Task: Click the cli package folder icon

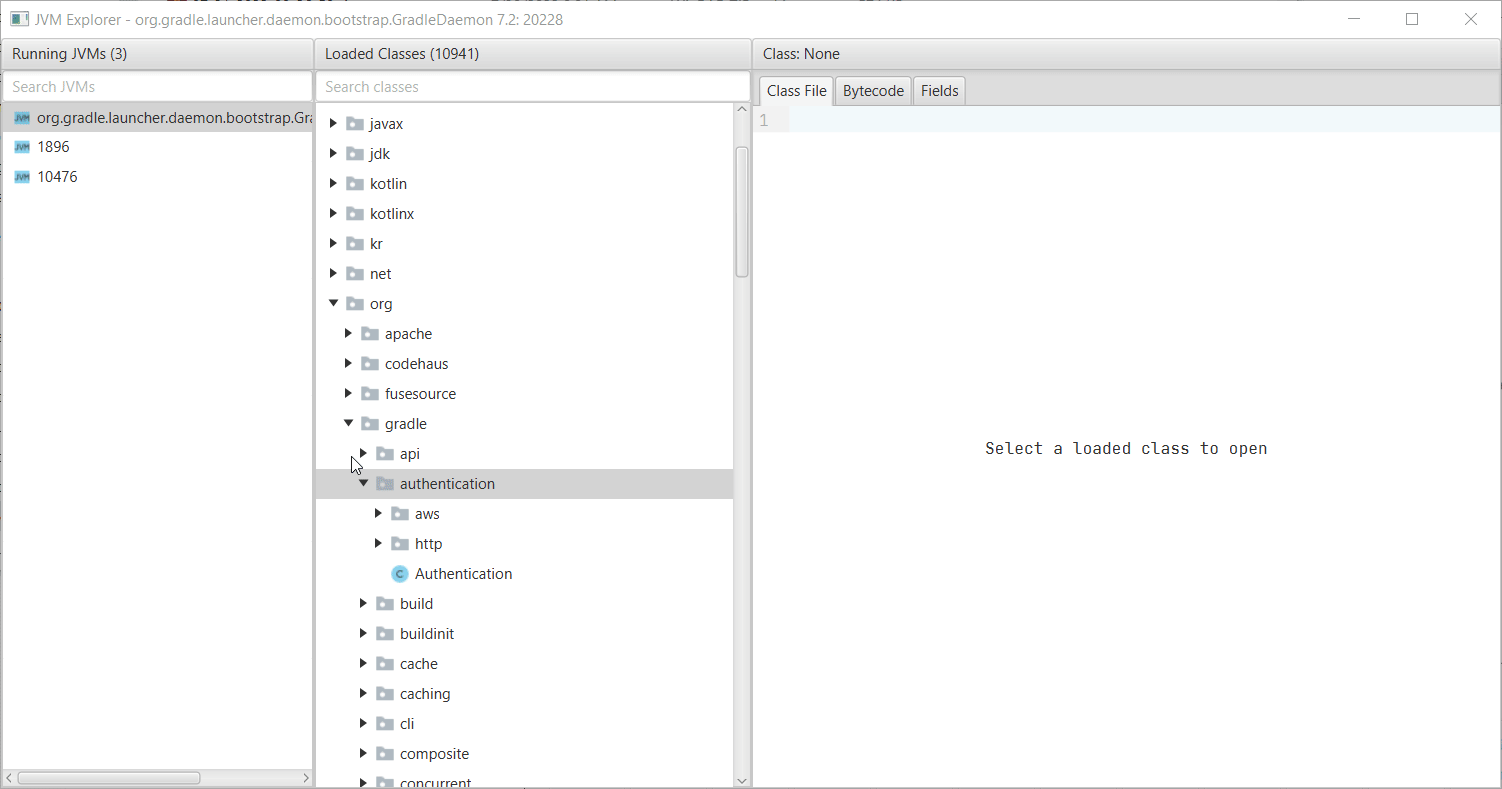Action: click(x=384, y=724)
